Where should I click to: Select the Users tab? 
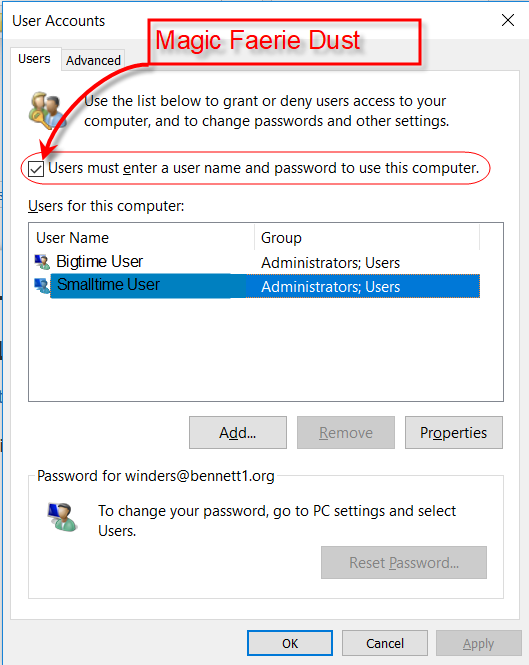(x=34, y=59)
